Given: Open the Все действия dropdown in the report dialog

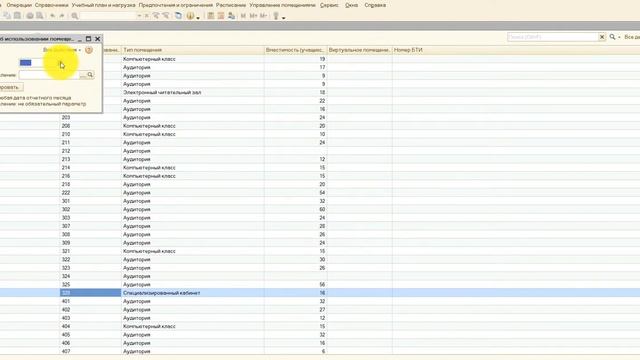Looking at the screenshot, I should click(x=62, y=50).
